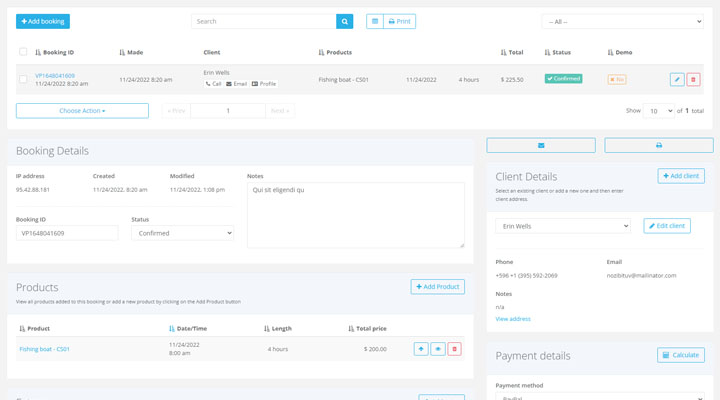Viewport: 720px width, 400px height.
Task: Sort by Products column
Action: tap(335, 52)
